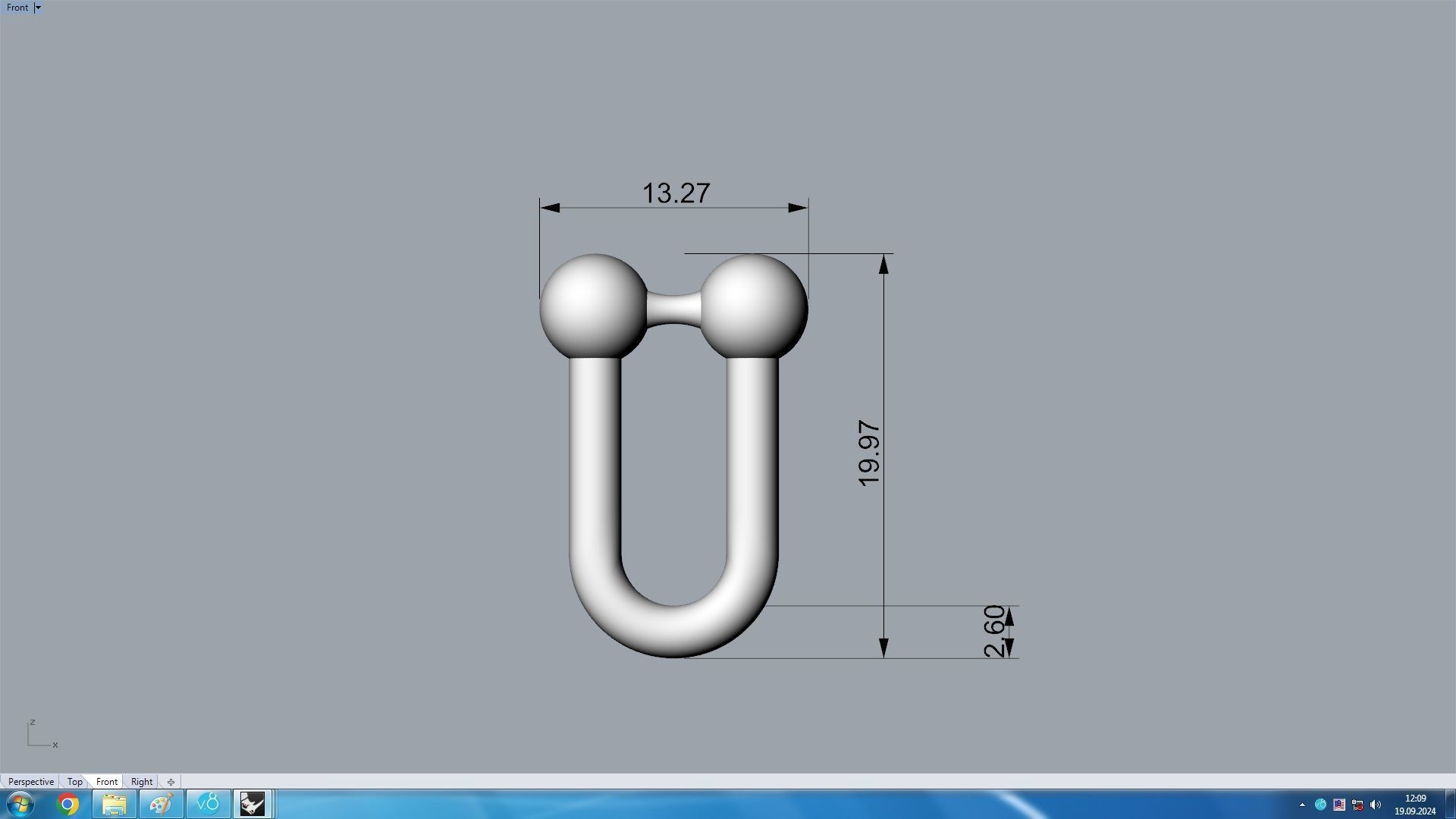Expand hidden system tray icons

(1302, 805)
